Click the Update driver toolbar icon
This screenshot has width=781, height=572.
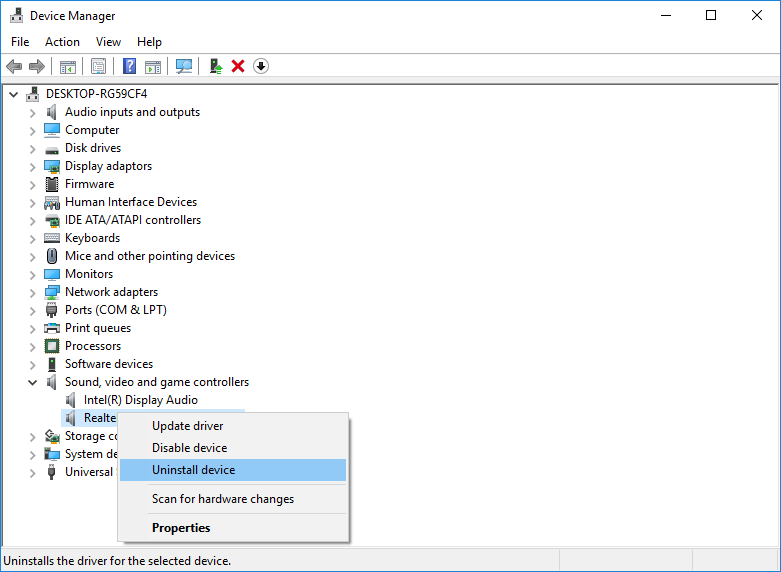[216, 66]
